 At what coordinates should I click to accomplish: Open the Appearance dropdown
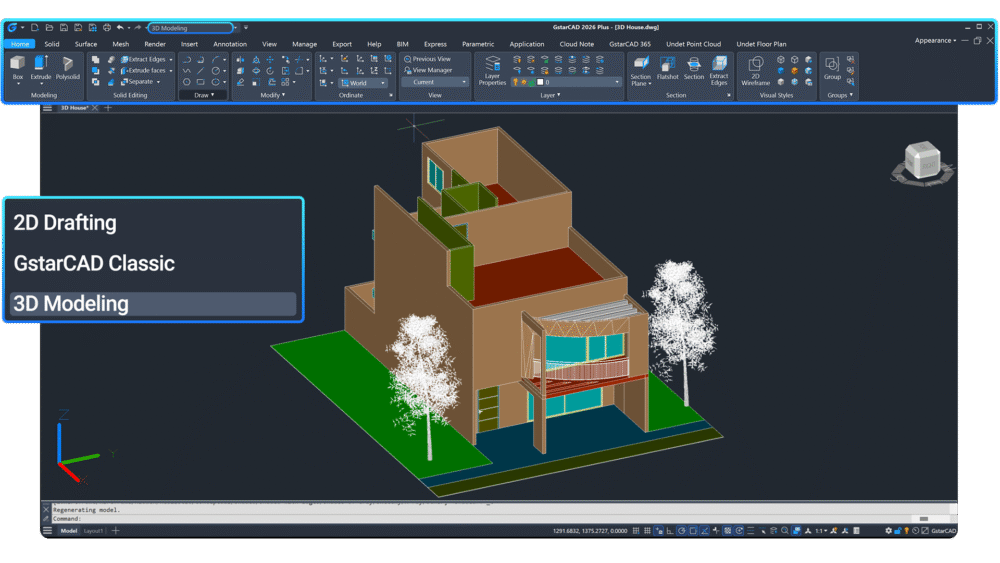935,40
